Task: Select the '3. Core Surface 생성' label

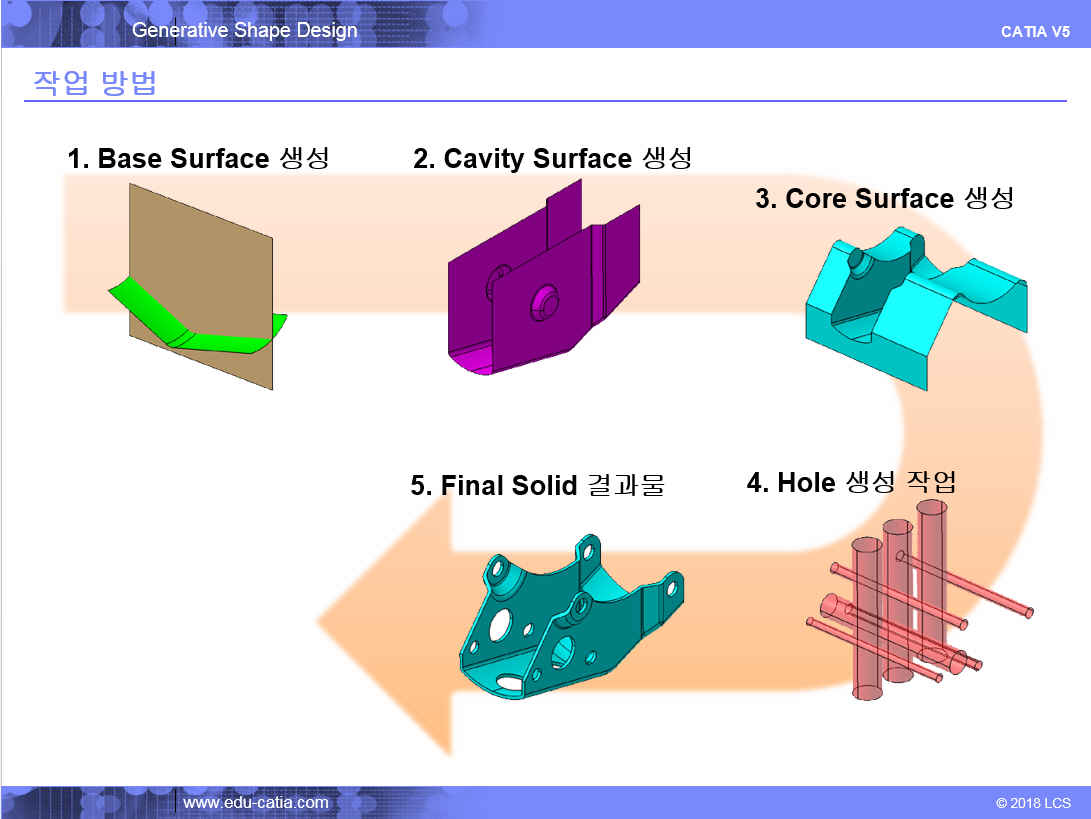Action: click(884, 198)
